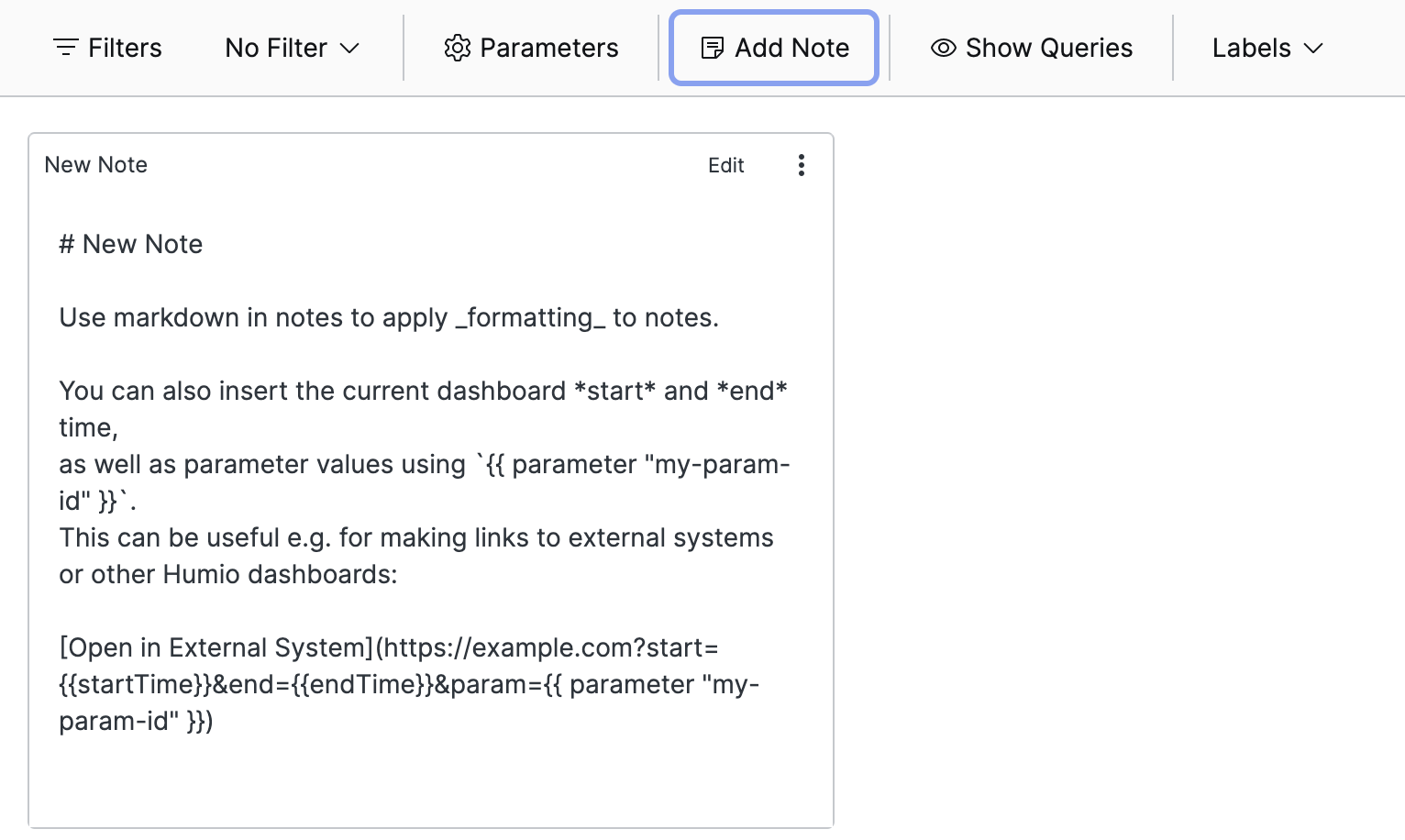Open the No Filter dropdown
This screenshot has height=840, width=1405.
(x=276, y=48)
